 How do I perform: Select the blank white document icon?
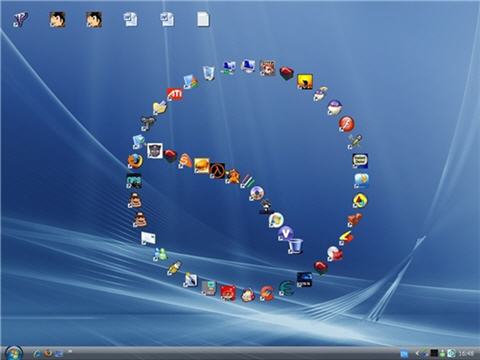click(203, 19)
